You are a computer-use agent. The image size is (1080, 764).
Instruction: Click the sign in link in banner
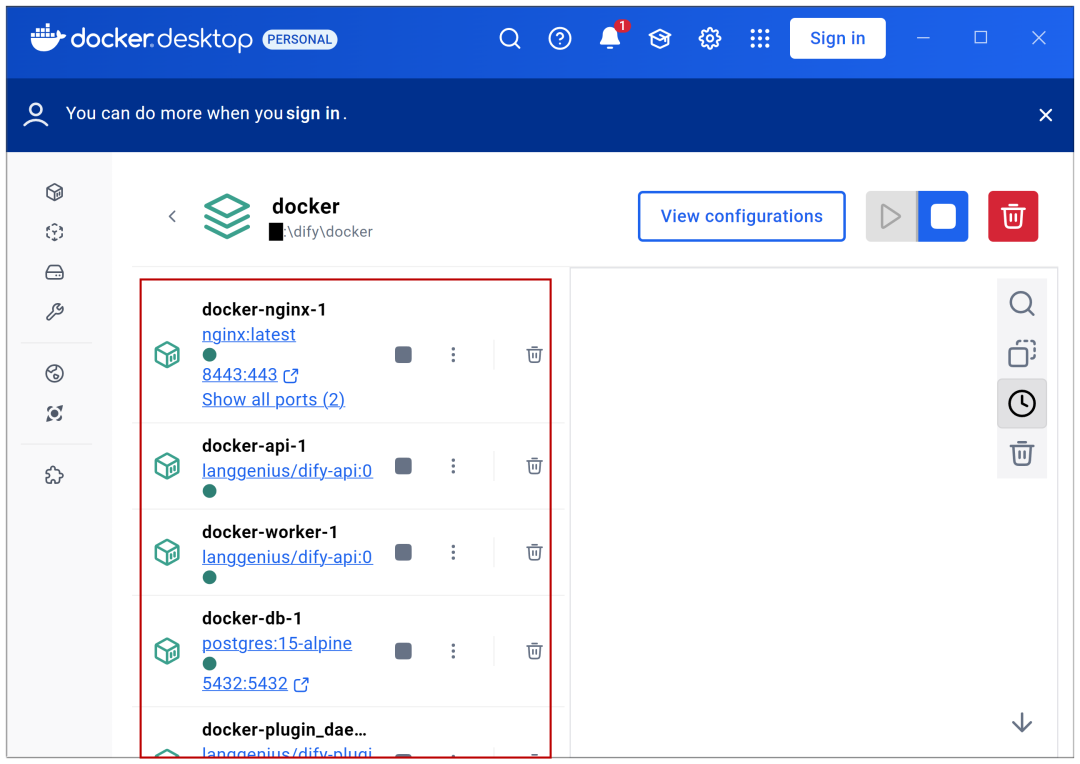(x=313, y=113)
